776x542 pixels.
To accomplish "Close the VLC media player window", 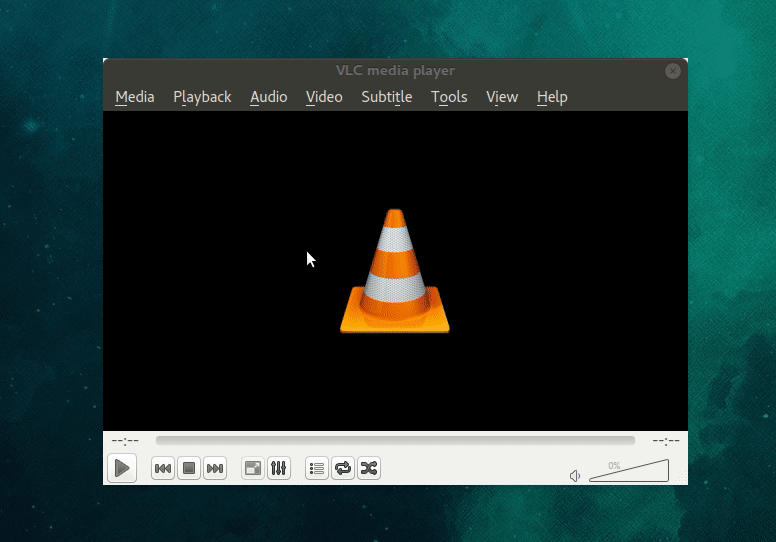I will [673, 71].
